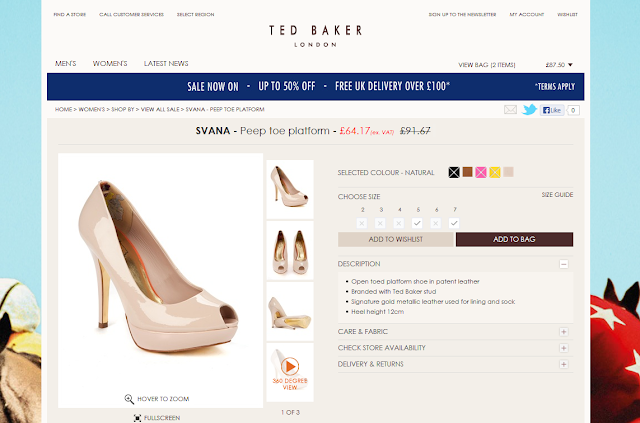Open the Size Guide link
Viewport: 640px width, 423px height.
point(557,195)
